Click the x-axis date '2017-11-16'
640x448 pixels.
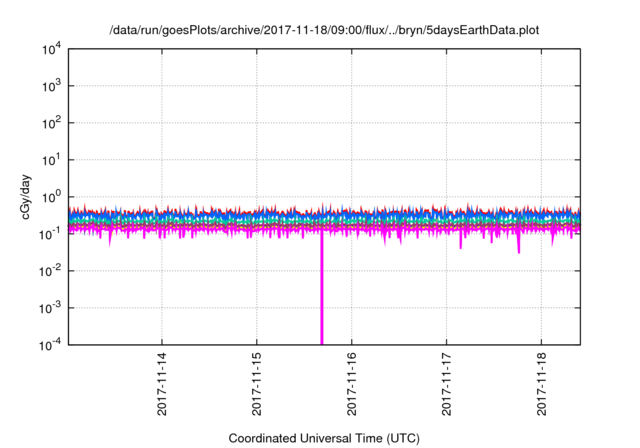click(x=352, y=384)
